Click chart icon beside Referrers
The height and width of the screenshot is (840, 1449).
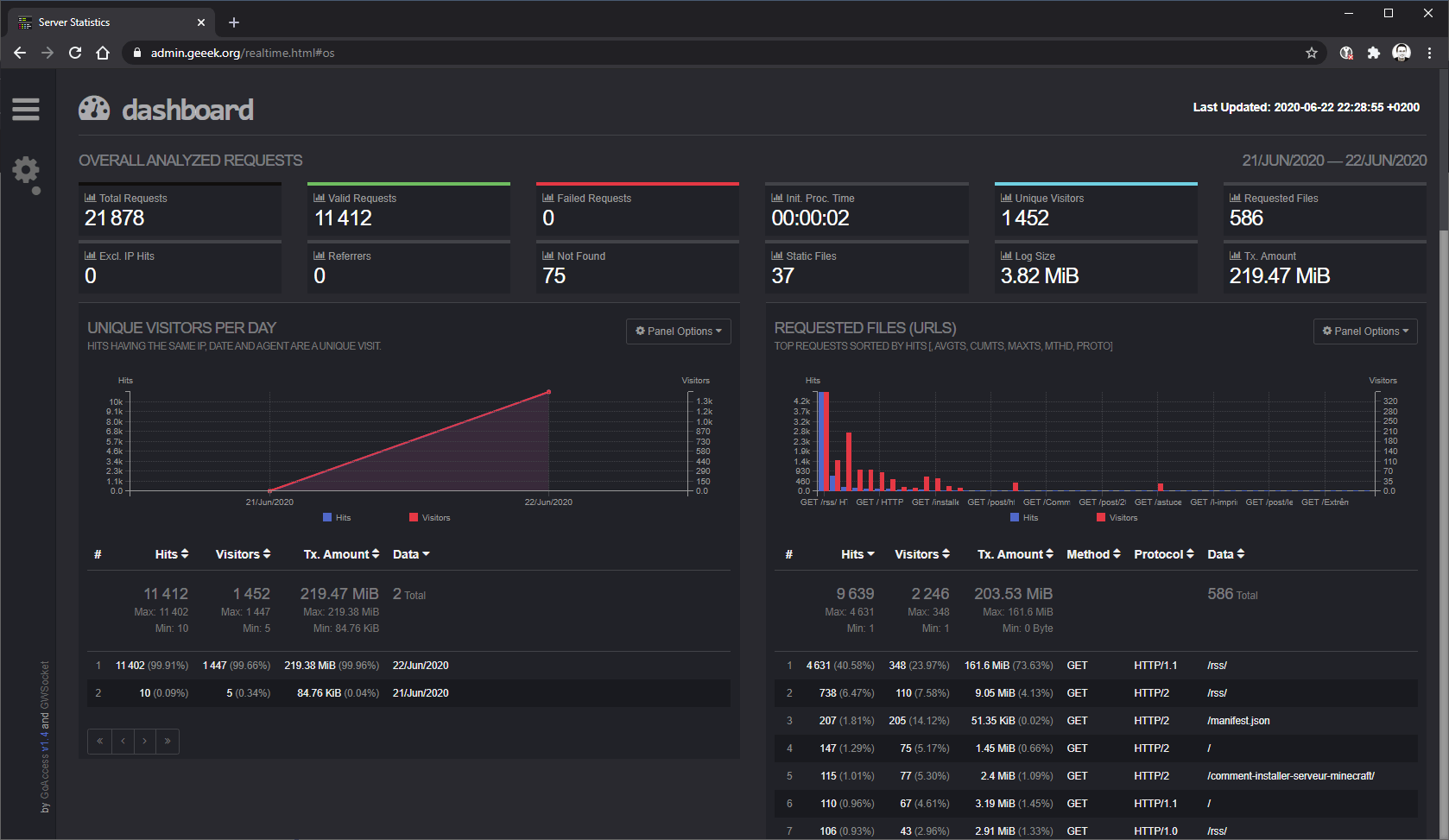point(319,256)
